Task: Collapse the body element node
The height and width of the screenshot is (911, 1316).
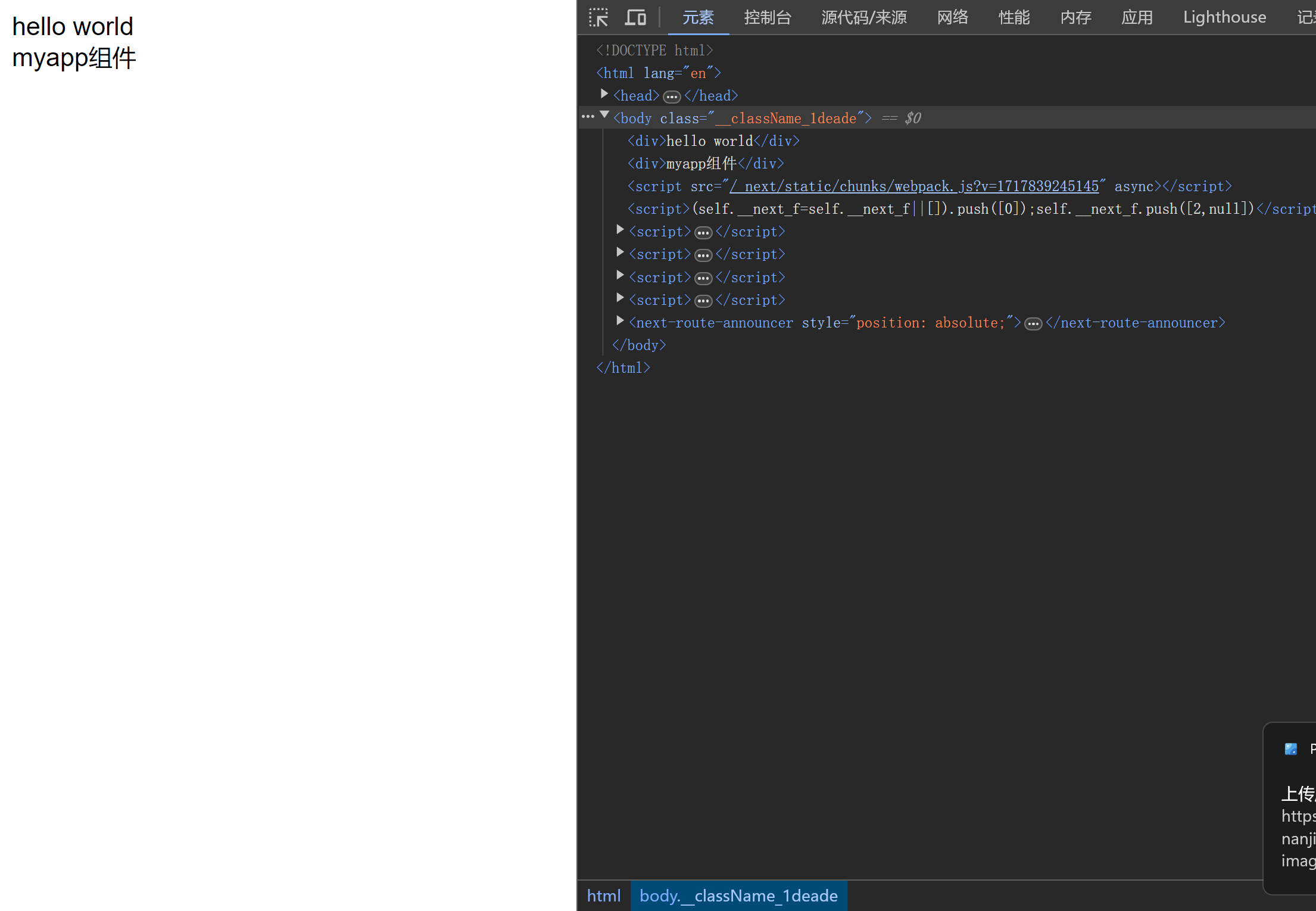Action: [604, 115]
